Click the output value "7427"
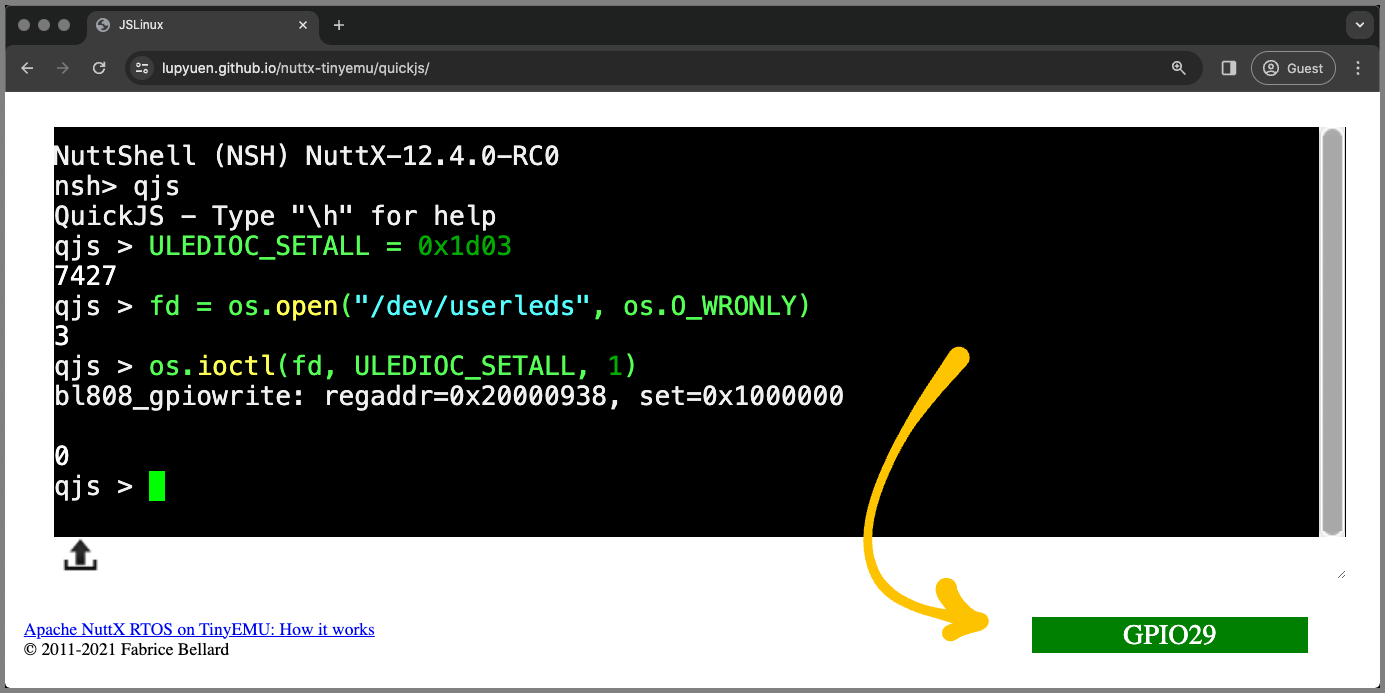The width and height of the screenshot is (1385, 693). [86, 276]
